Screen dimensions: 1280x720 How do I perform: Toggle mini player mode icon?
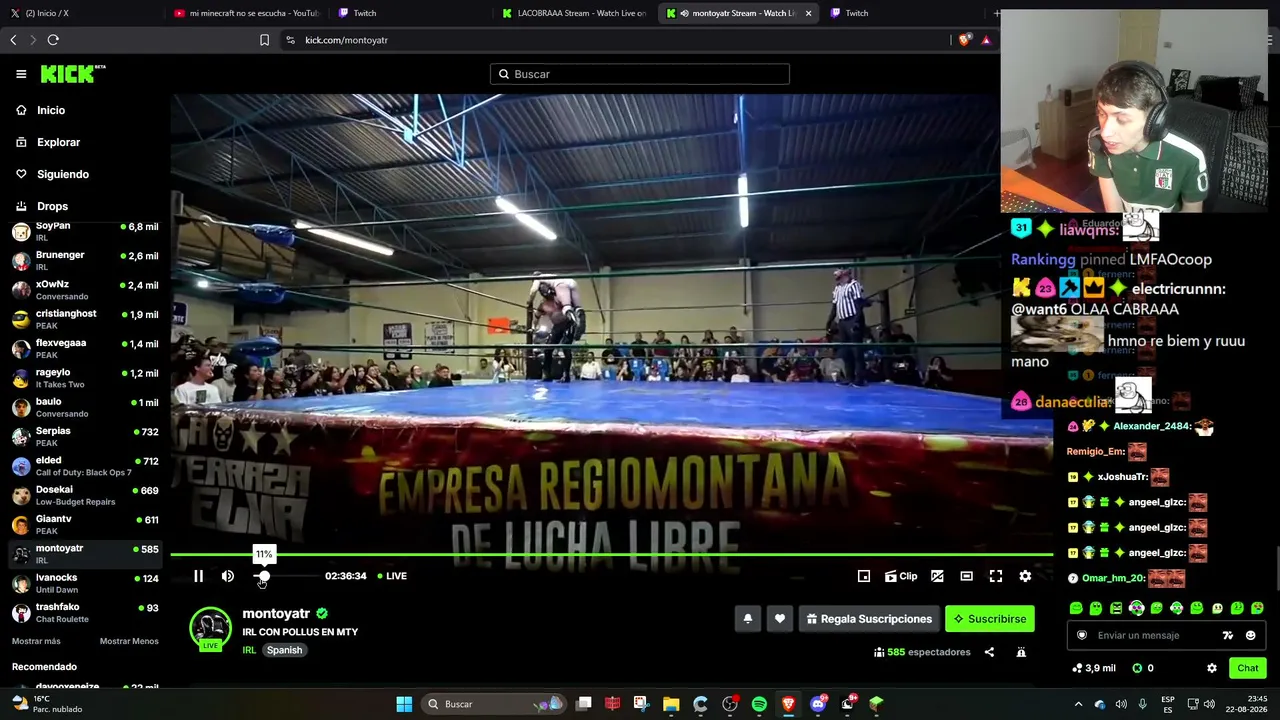point(864,576)
